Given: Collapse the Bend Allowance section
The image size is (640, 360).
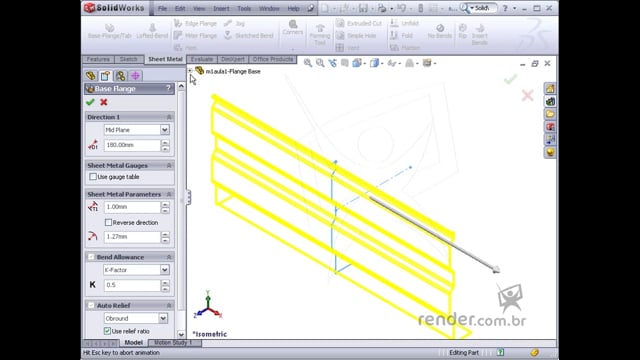Looking at the screenshot, I should (169, 257).
